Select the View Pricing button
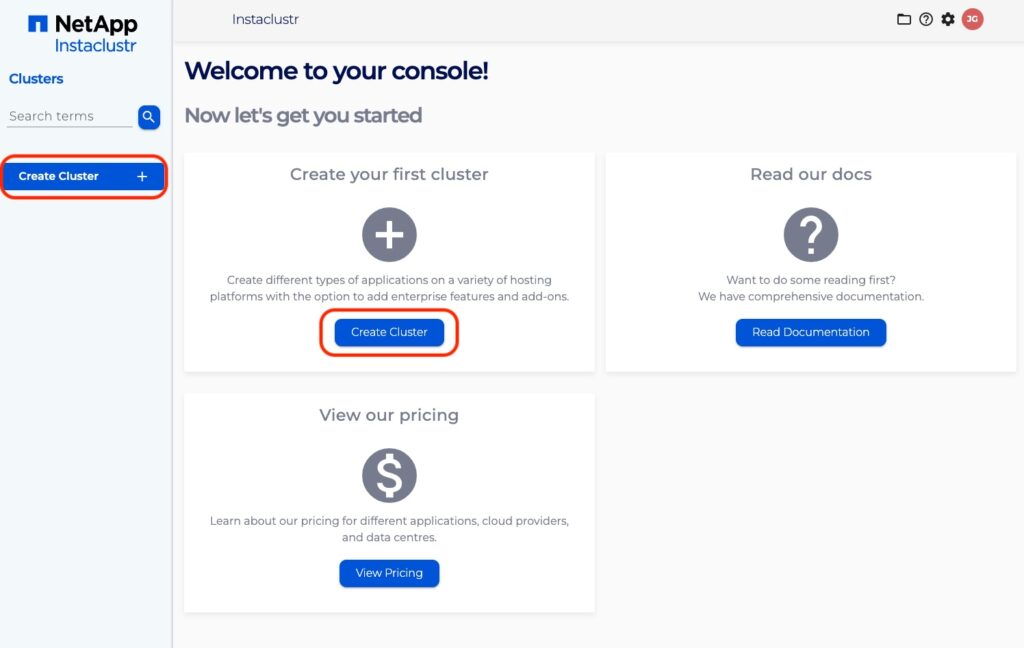The image size is (1024, 648). [x=389, y=573]
